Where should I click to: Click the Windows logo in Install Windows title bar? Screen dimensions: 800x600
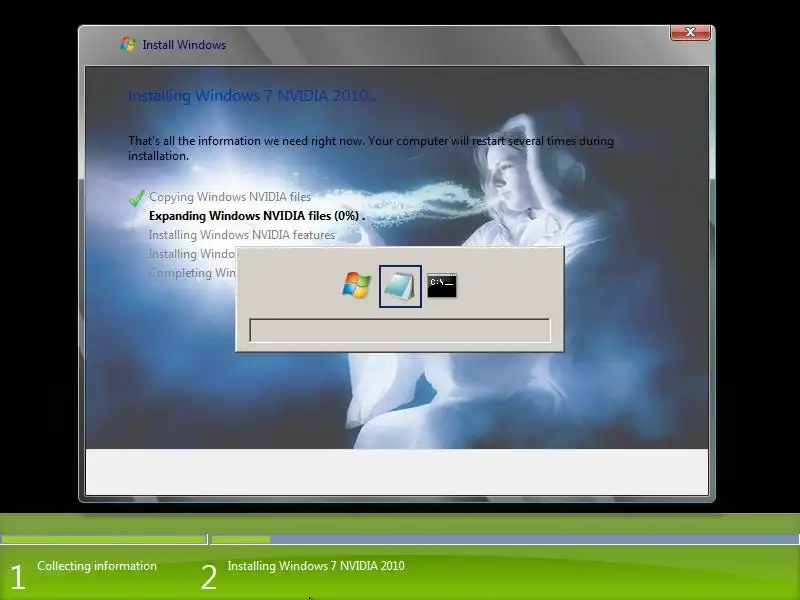(128, 44)
